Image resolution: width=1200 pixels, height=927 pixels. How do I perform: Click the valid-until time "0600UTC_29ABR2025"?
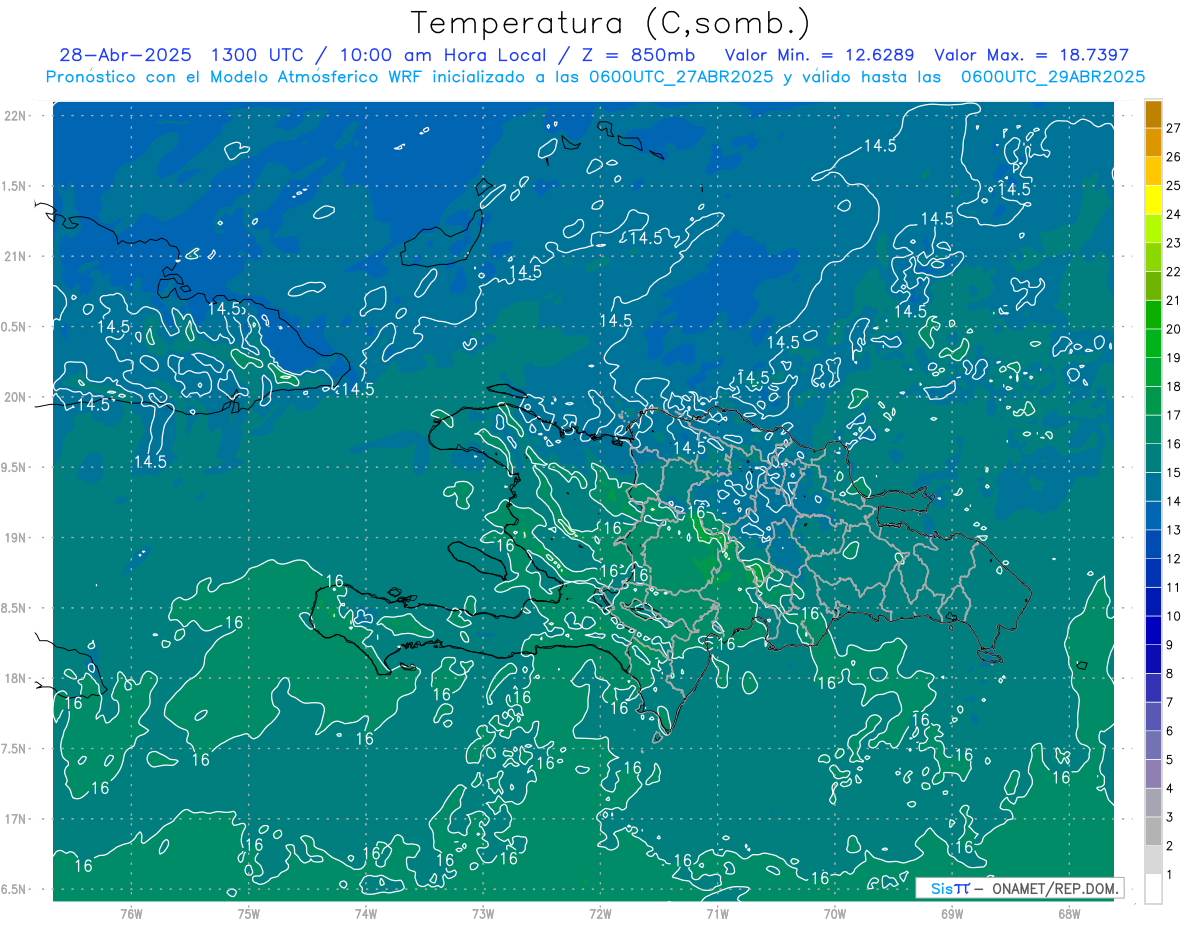(x=1053, y=77)
